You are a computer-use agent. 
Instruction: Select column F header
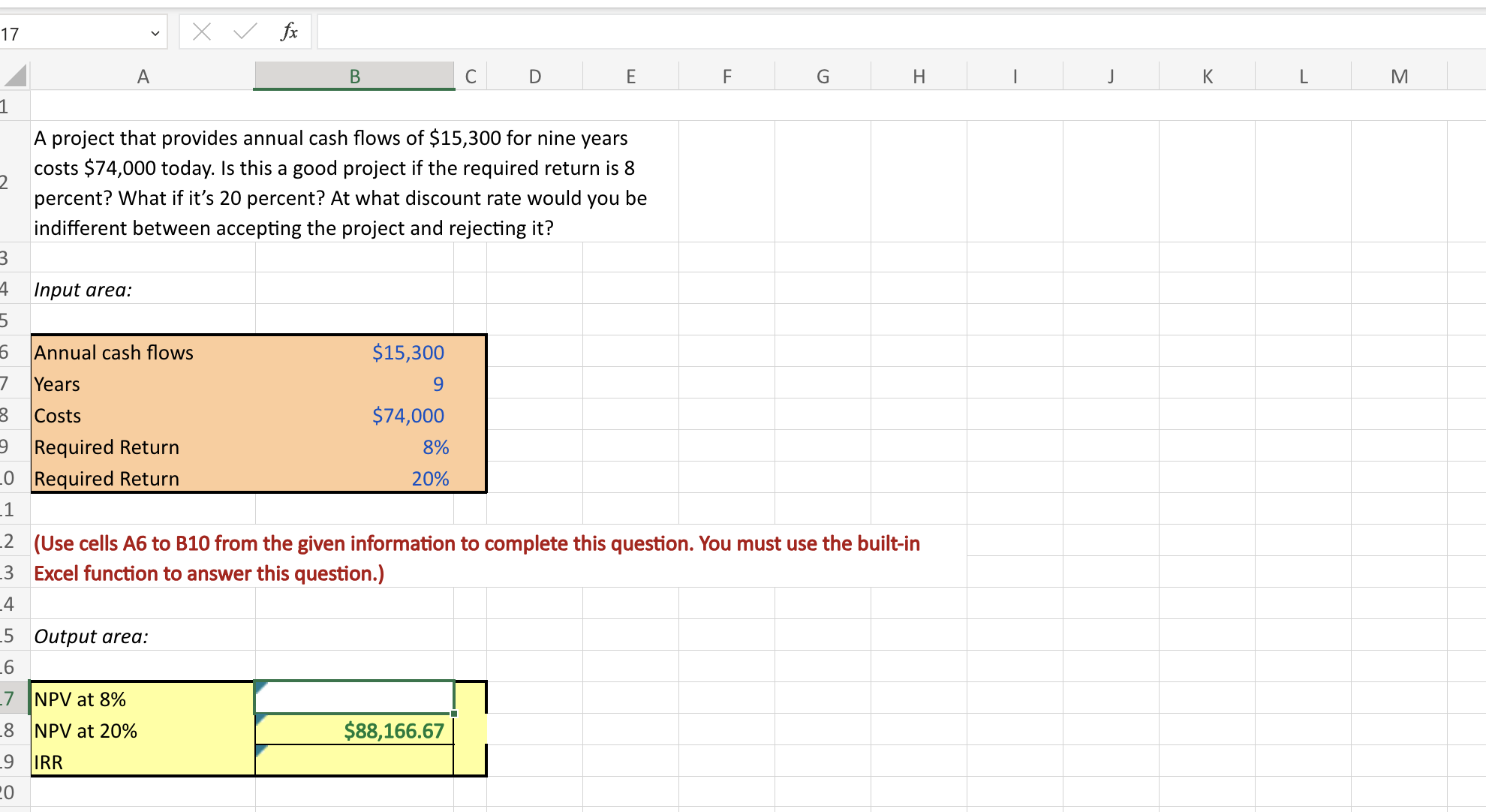coord(726,77)
